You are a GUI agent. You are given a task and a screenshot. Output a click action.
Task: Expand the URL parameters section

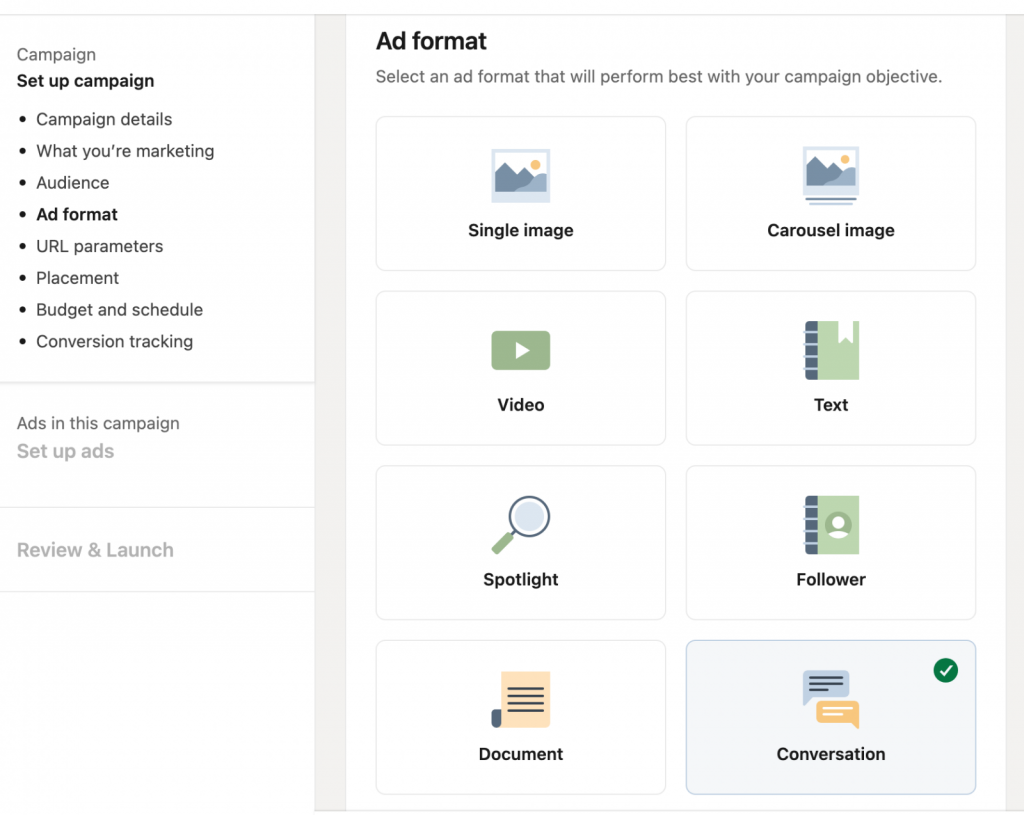coord(99,246)
